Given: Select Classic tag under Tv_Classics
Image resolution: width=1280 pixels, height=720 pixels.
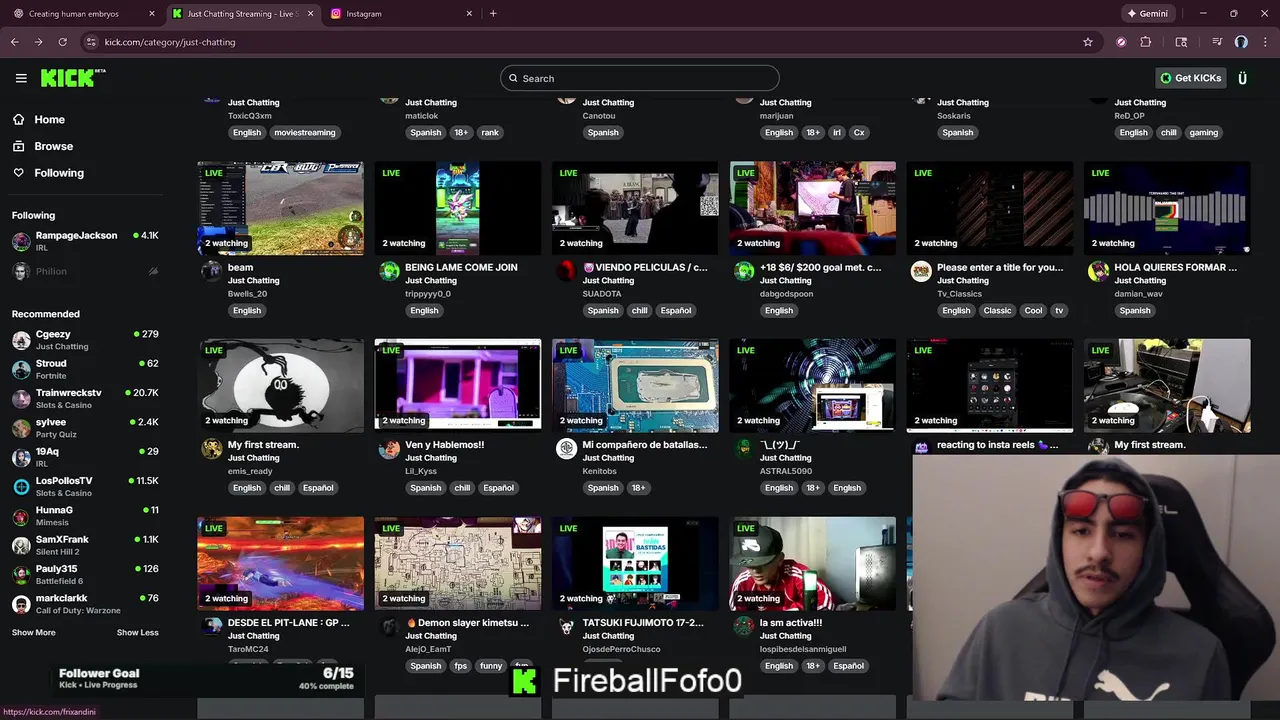Looking at the screenshot, I should point(997,310).
